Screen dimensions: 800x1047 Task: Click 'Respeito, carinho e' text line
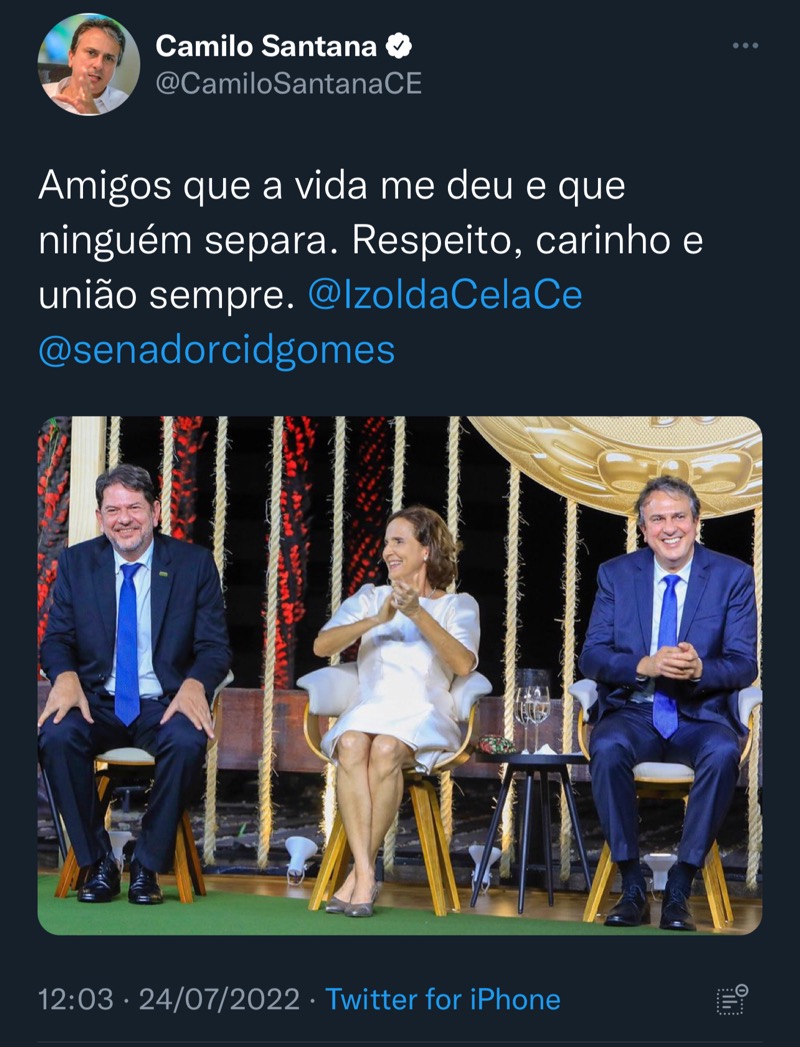[x=528, y=240]
